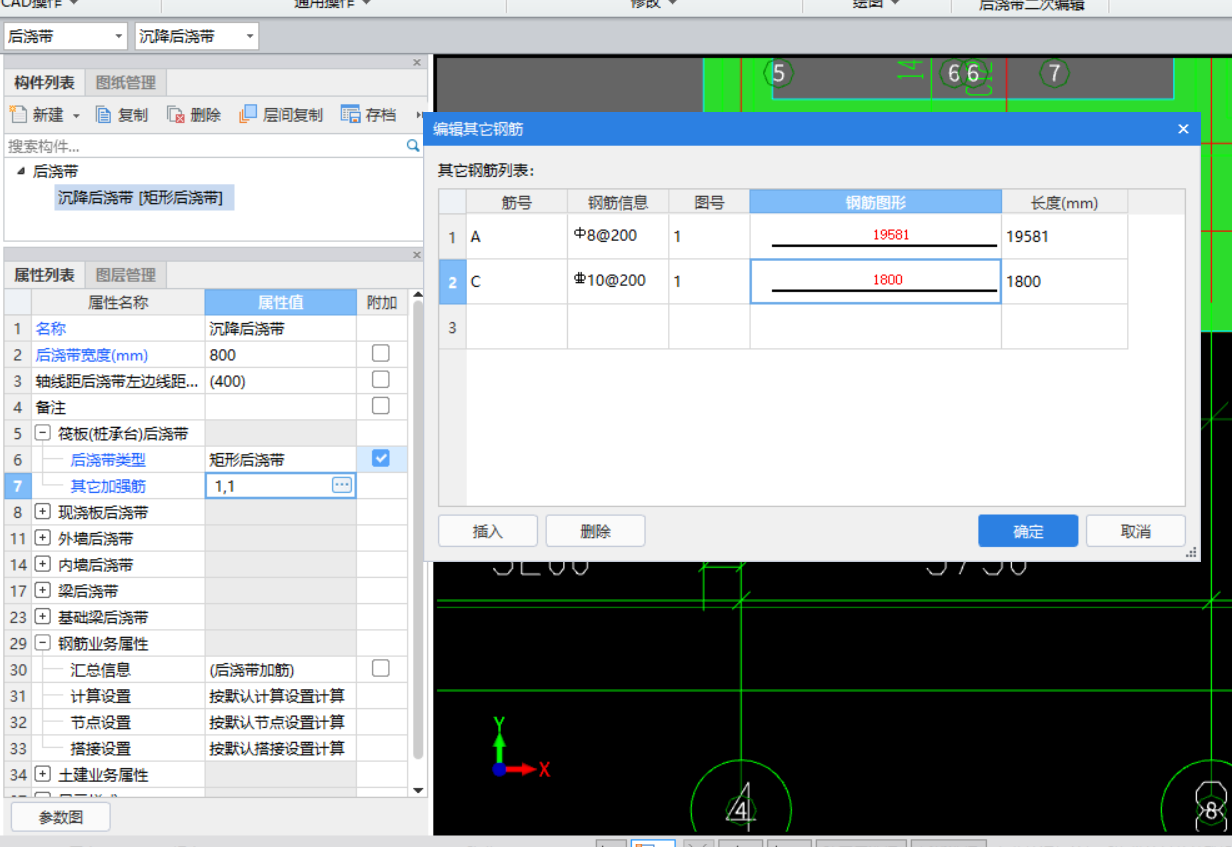Viewport: 1232px width, 847px height.
Task: Click rebar info cell 10@200 in row C
Action: (618, 281)
